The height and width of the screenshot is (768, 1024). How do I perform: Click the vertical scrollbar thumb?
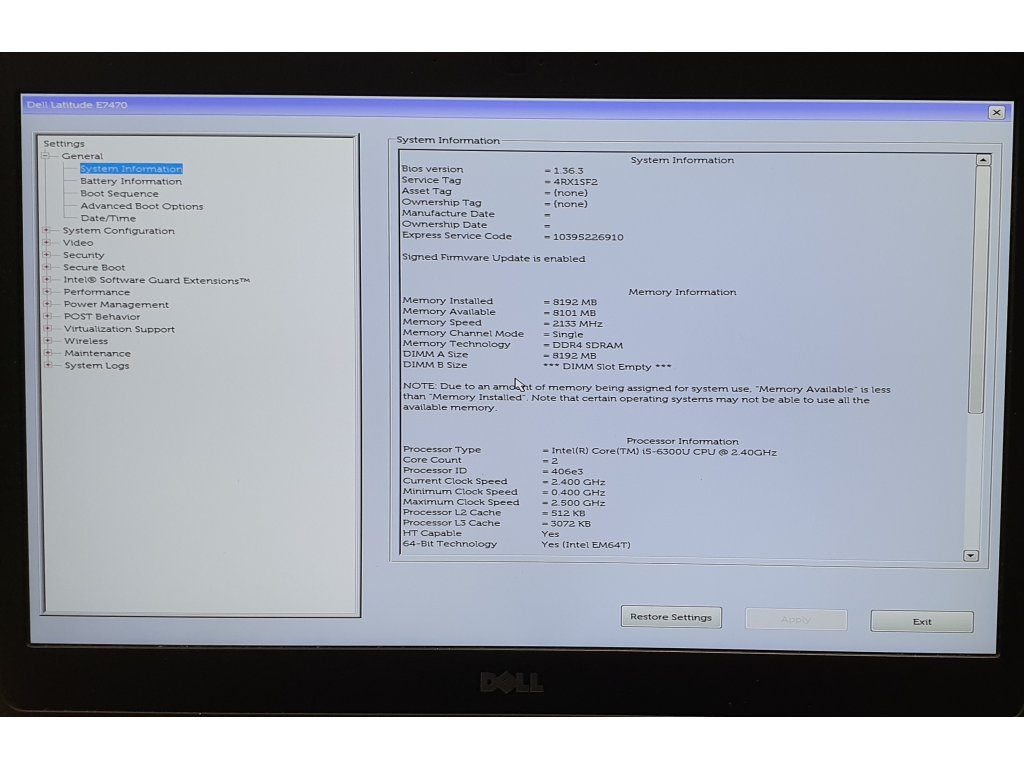point(979,290)
